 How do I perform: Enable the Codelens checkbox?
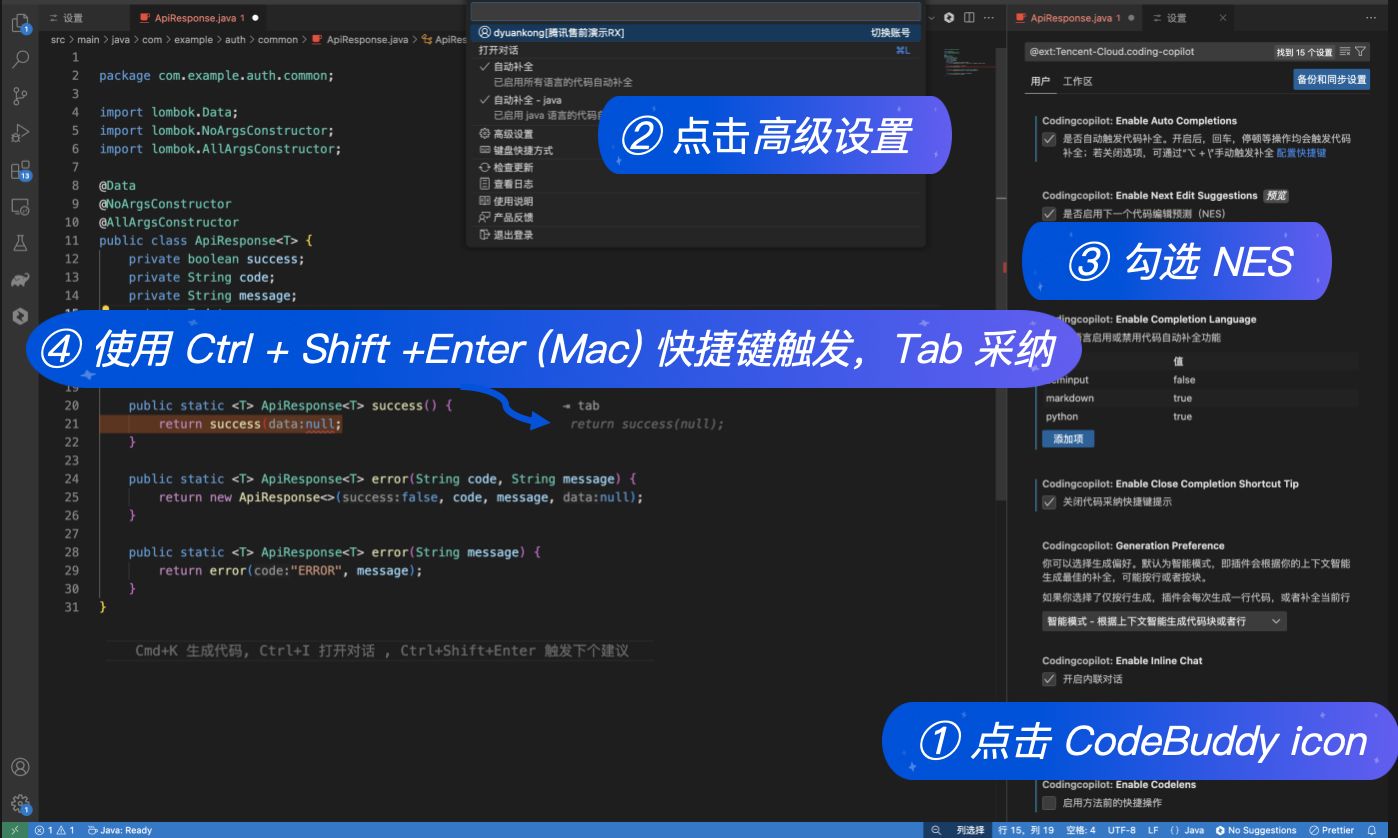click(x=1049, y=803)
